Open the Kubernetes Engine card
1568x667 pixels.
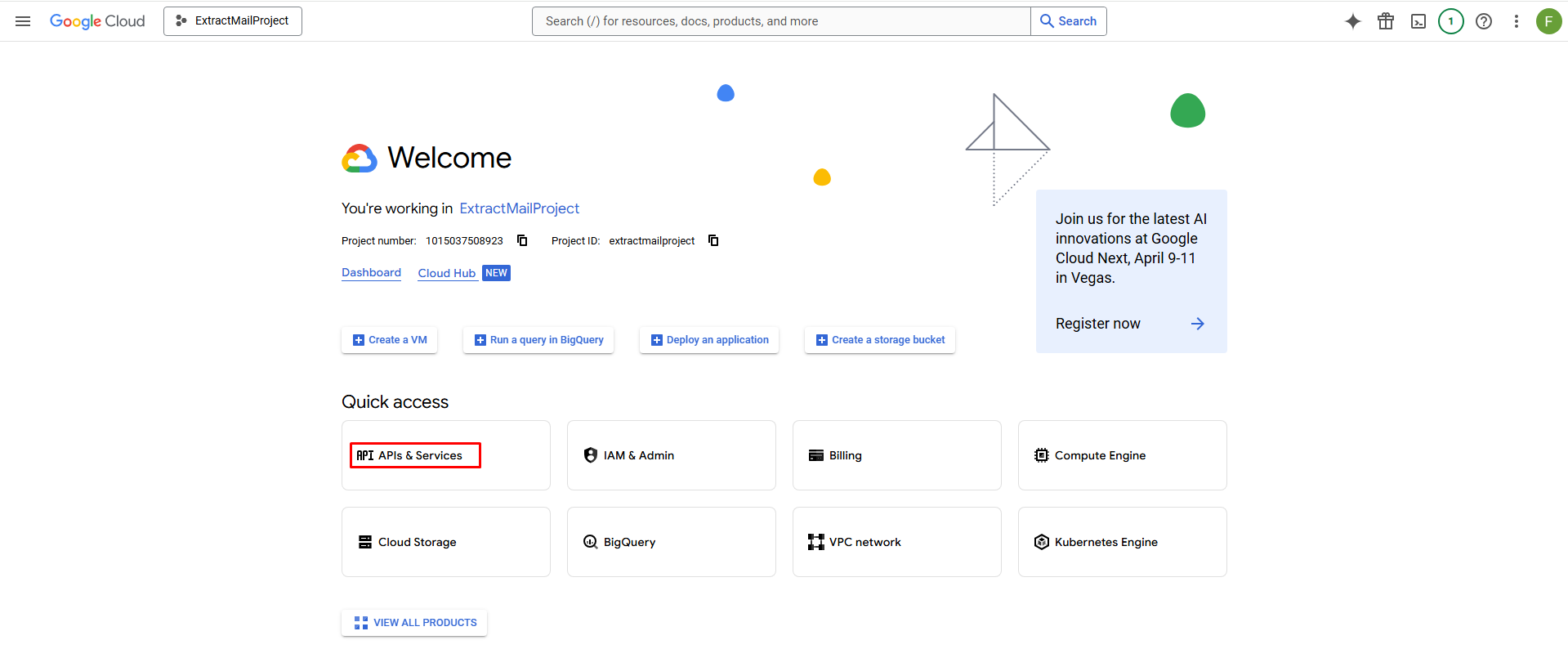[1123, 542]
